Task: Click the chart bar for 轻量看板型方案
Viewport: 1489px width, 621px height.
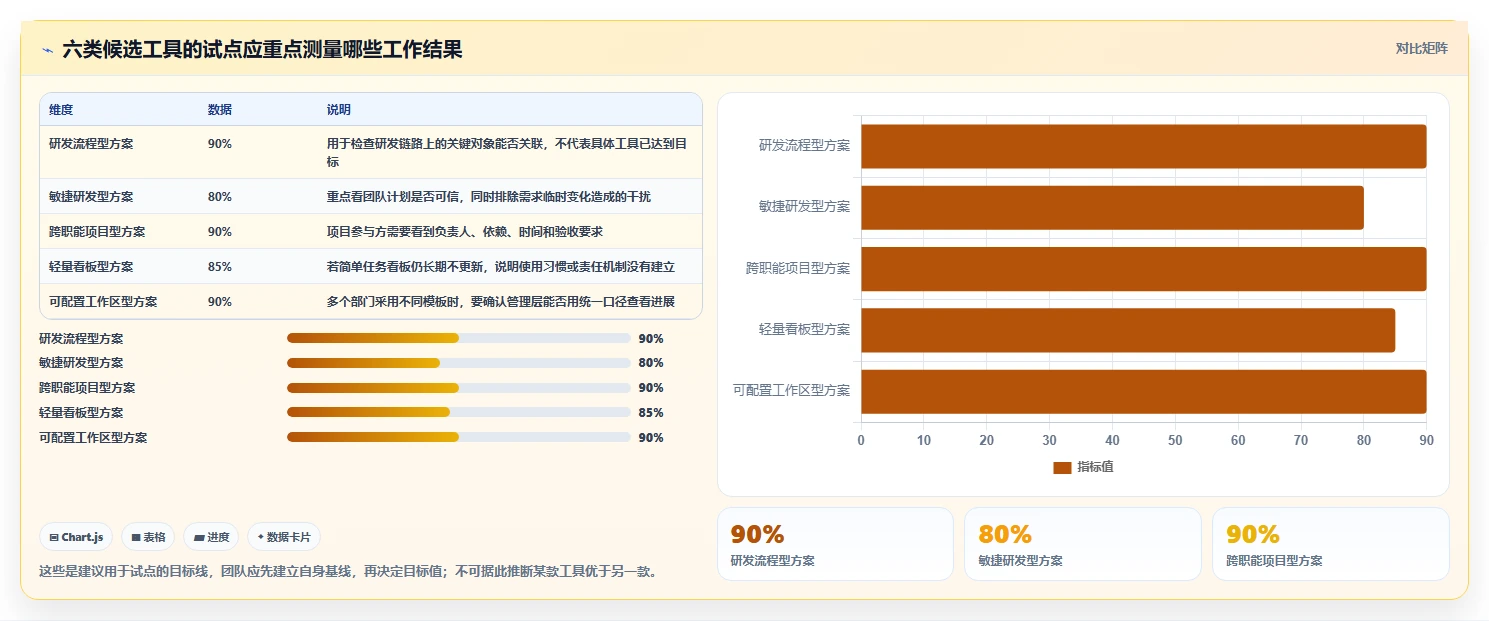Action: [1128, 330]
